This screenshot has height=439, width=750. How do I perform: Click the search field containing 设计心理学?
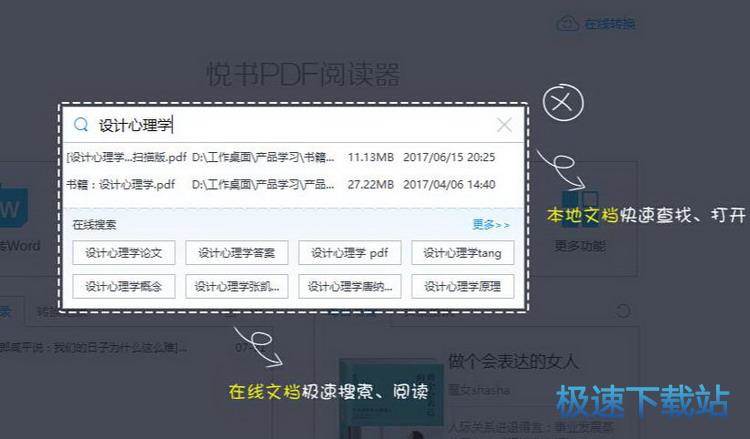(x=293, y=125)
